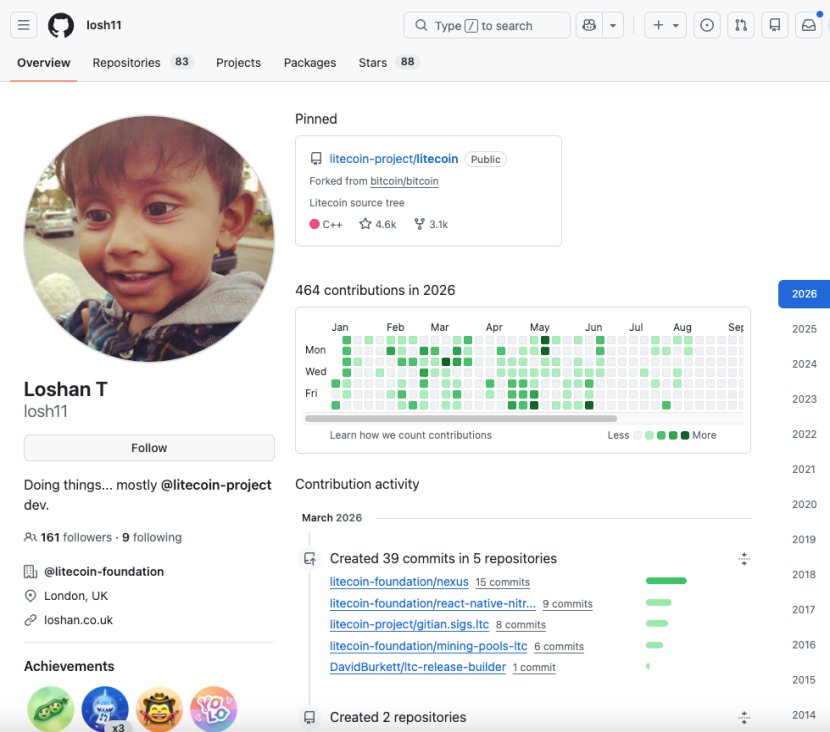Collapse the 'Created 2 repositories' section
Screen dimensions: 830x732
[x=744, y=718]
